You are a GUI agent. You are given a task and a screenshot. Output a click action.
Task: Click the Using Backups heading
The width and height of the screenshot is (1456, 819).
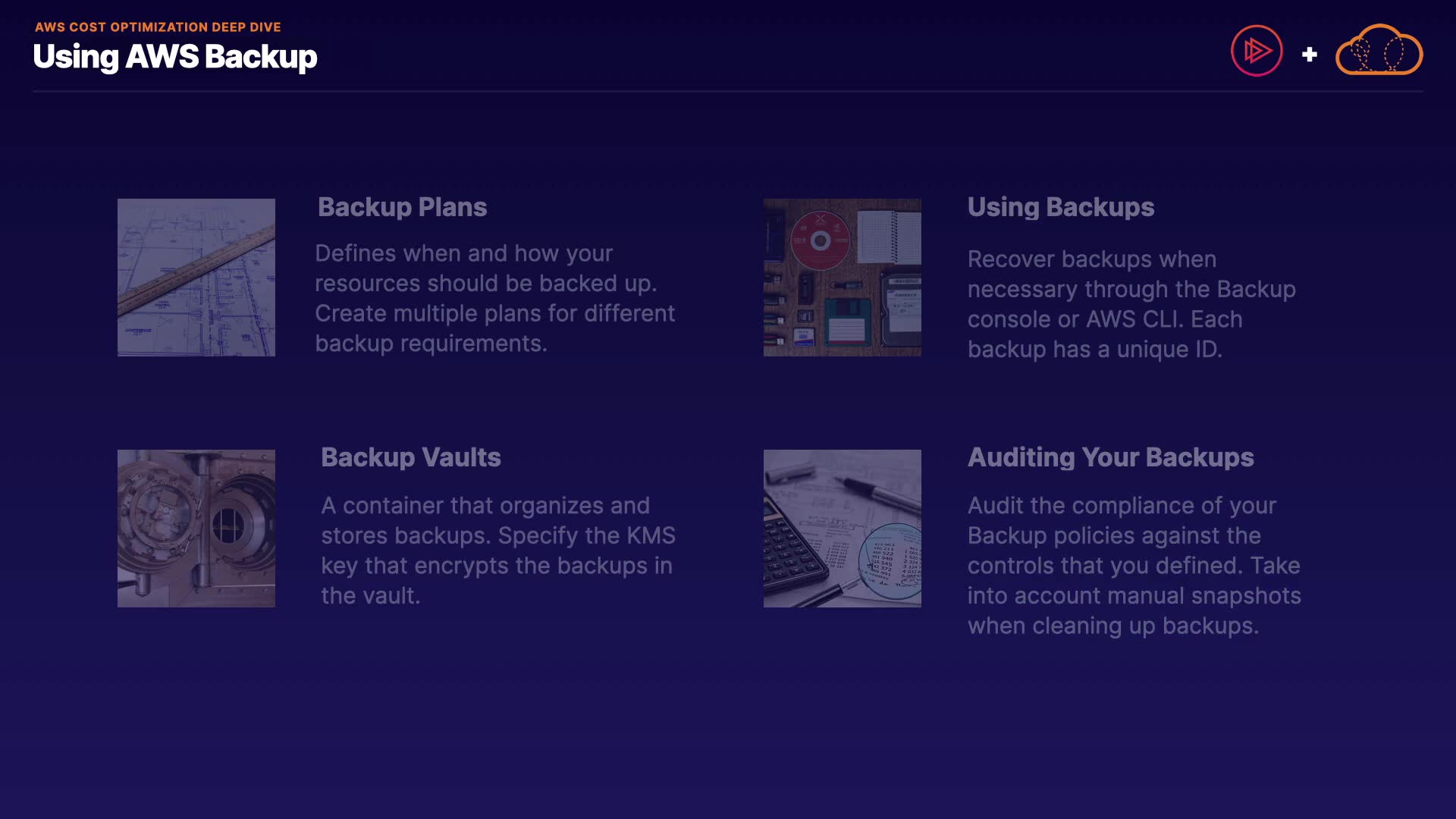[1060, 207]
